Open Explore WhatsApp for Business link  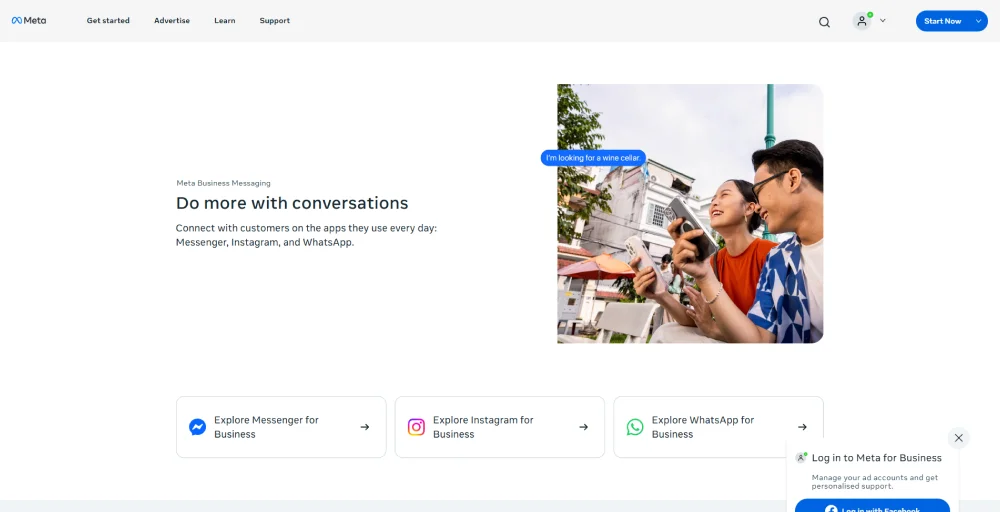(718, 427)
